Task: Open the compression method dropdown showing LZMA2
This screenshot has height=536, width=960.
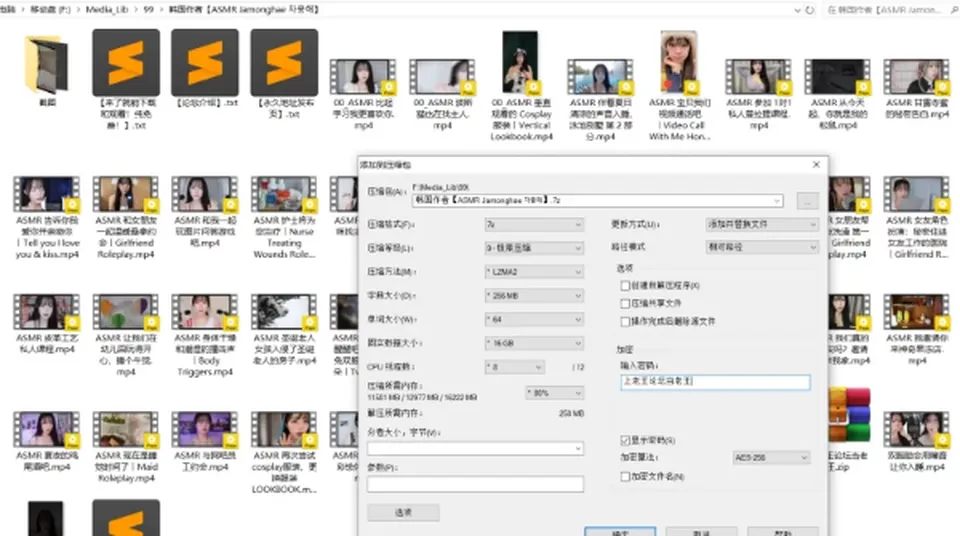Action: (x=534, y=272)
